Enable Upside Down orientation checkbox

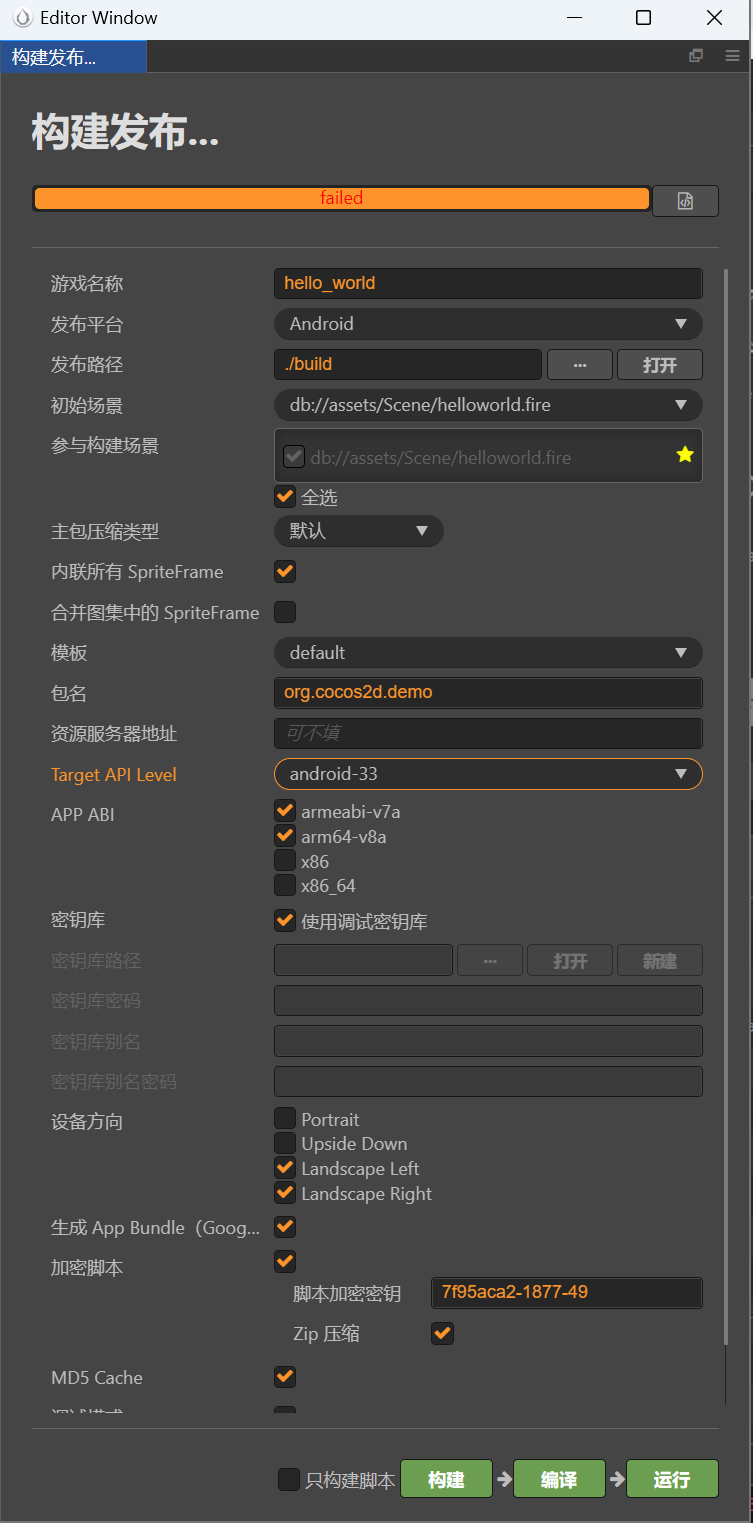[285, 1142]
